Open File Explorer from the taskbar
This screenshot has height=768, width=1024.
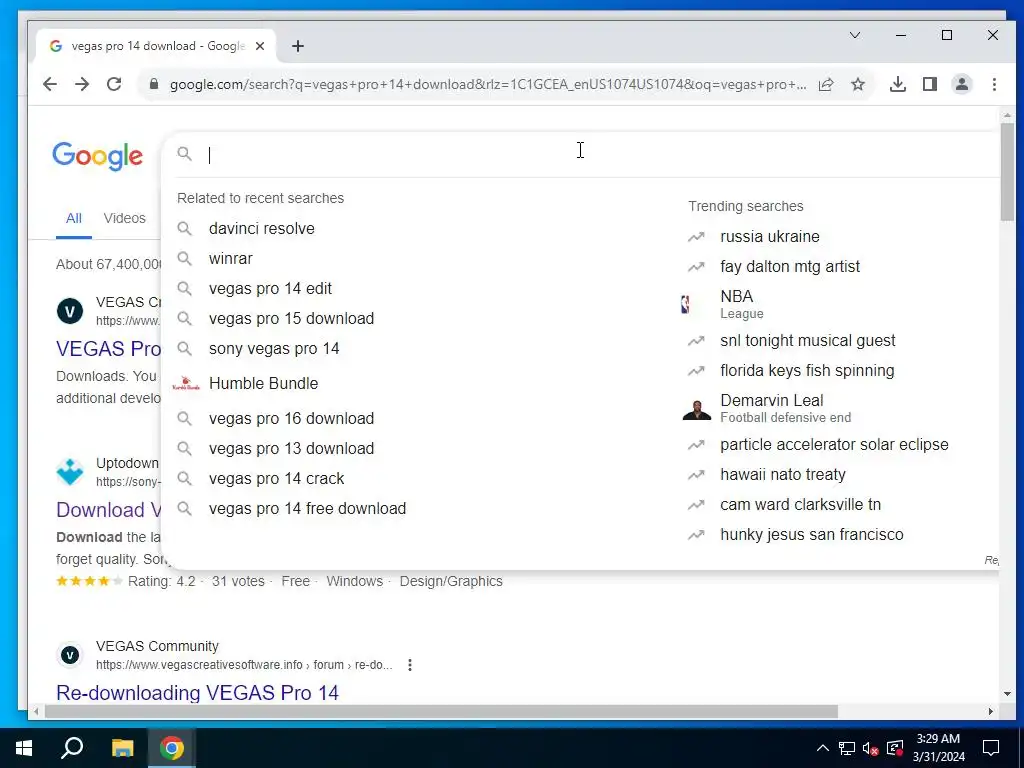(x=122, y=748)
